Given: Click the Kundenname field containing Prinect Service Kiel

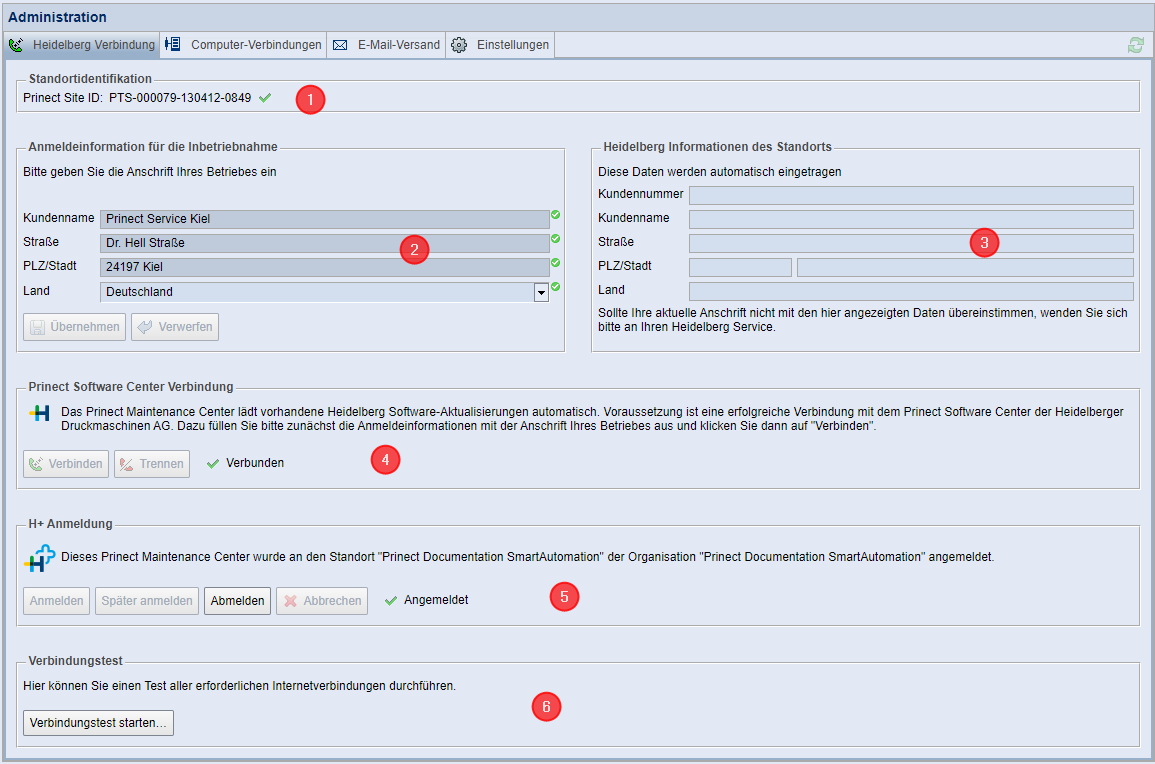Looking at the screenshot, I should (x=324, y=219).
